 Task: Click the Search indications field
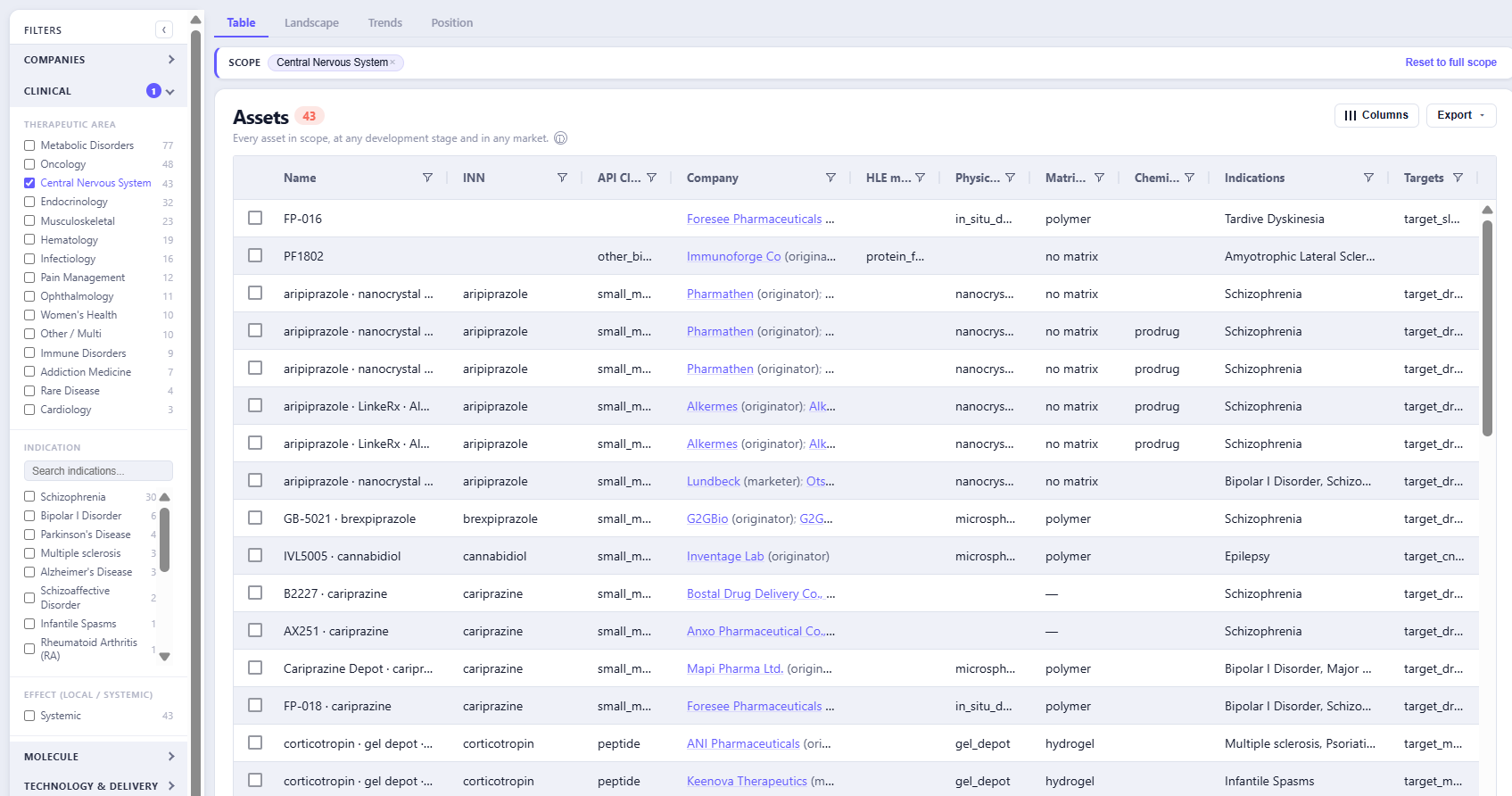coord(98,471)
